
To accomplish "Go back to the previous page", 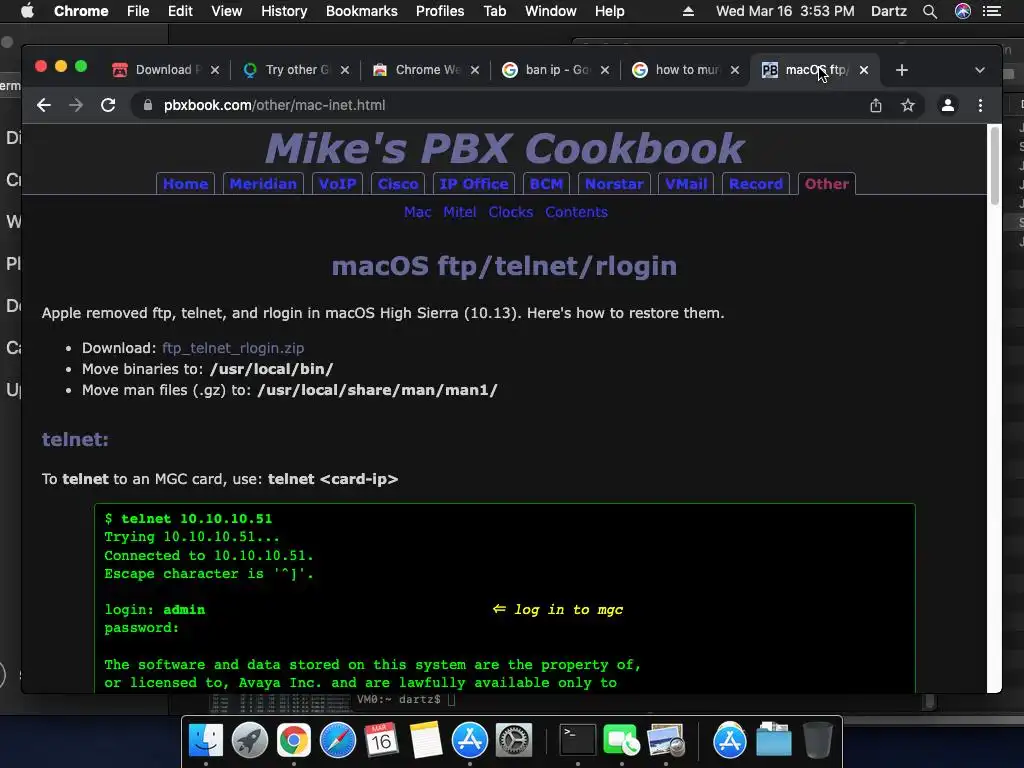I will coord(44,105).
